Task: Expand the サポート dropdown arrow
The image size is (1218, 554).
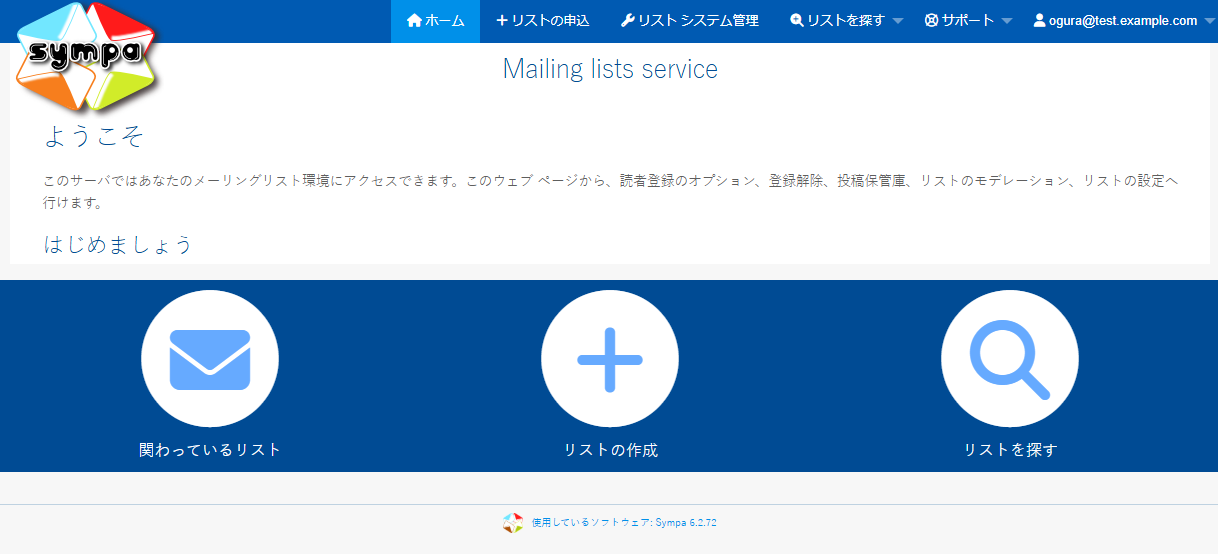Action: pos(1007,21)
